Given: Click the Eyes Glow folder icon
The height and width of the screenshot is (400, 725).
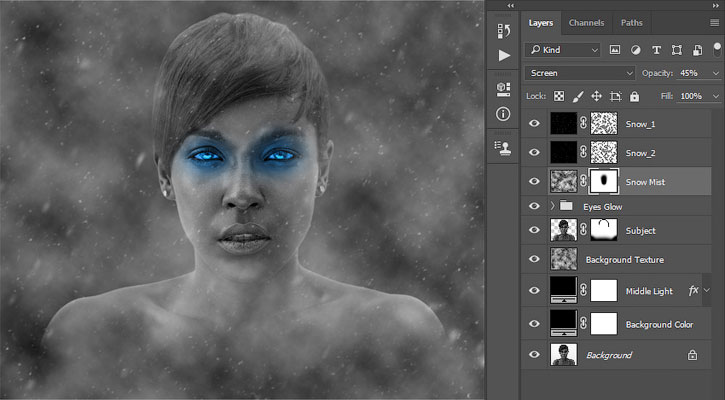Looking at the screenshot, I should [x=566, y=206].
